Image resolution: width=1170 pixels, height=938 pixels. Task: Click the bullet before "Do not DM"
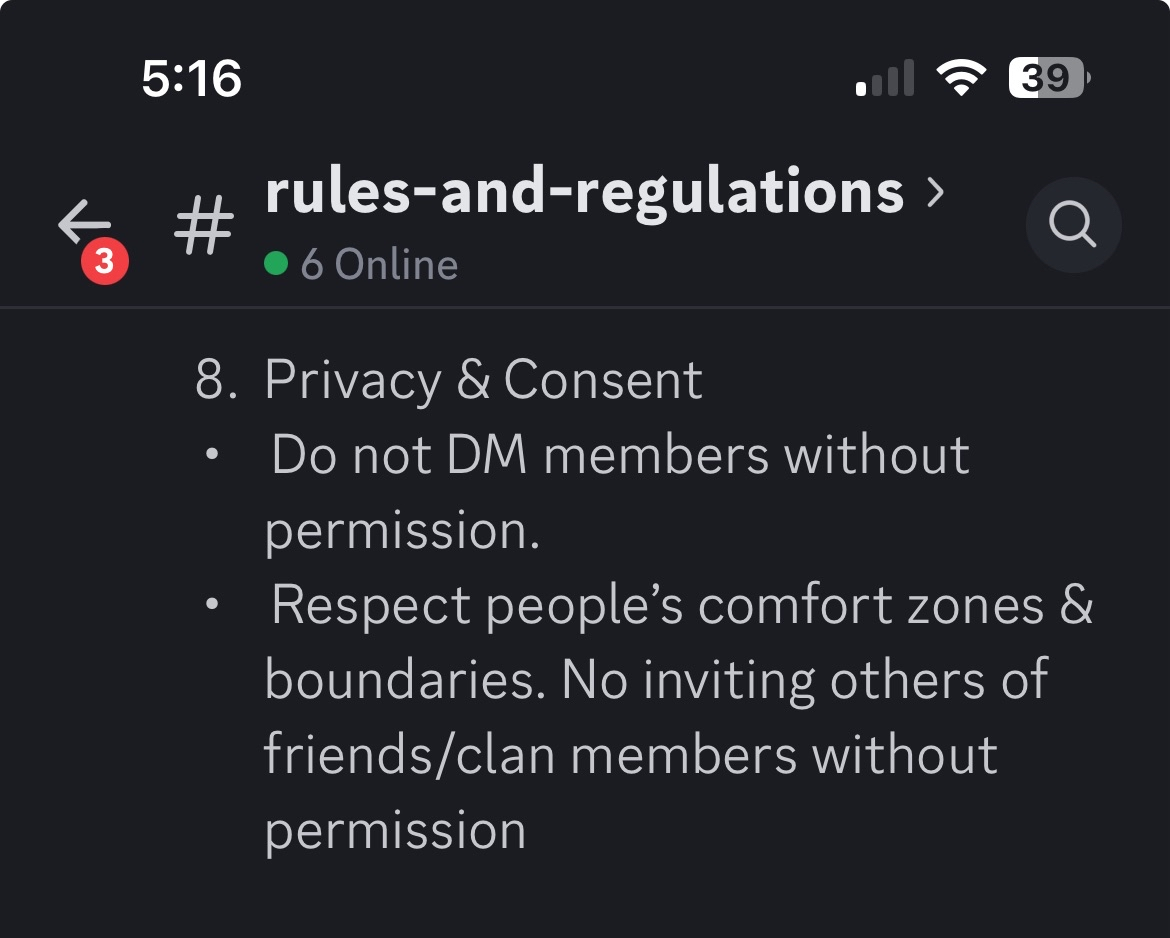coord(211,455)
